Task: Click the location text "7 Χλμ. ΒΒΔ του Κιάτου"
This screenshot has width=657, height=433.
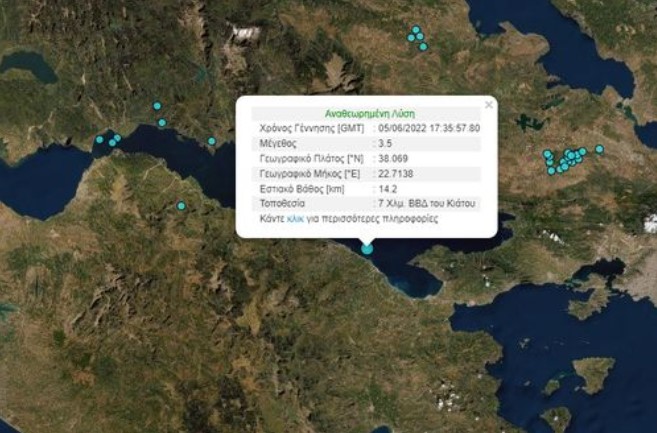Action: point(427,203)
